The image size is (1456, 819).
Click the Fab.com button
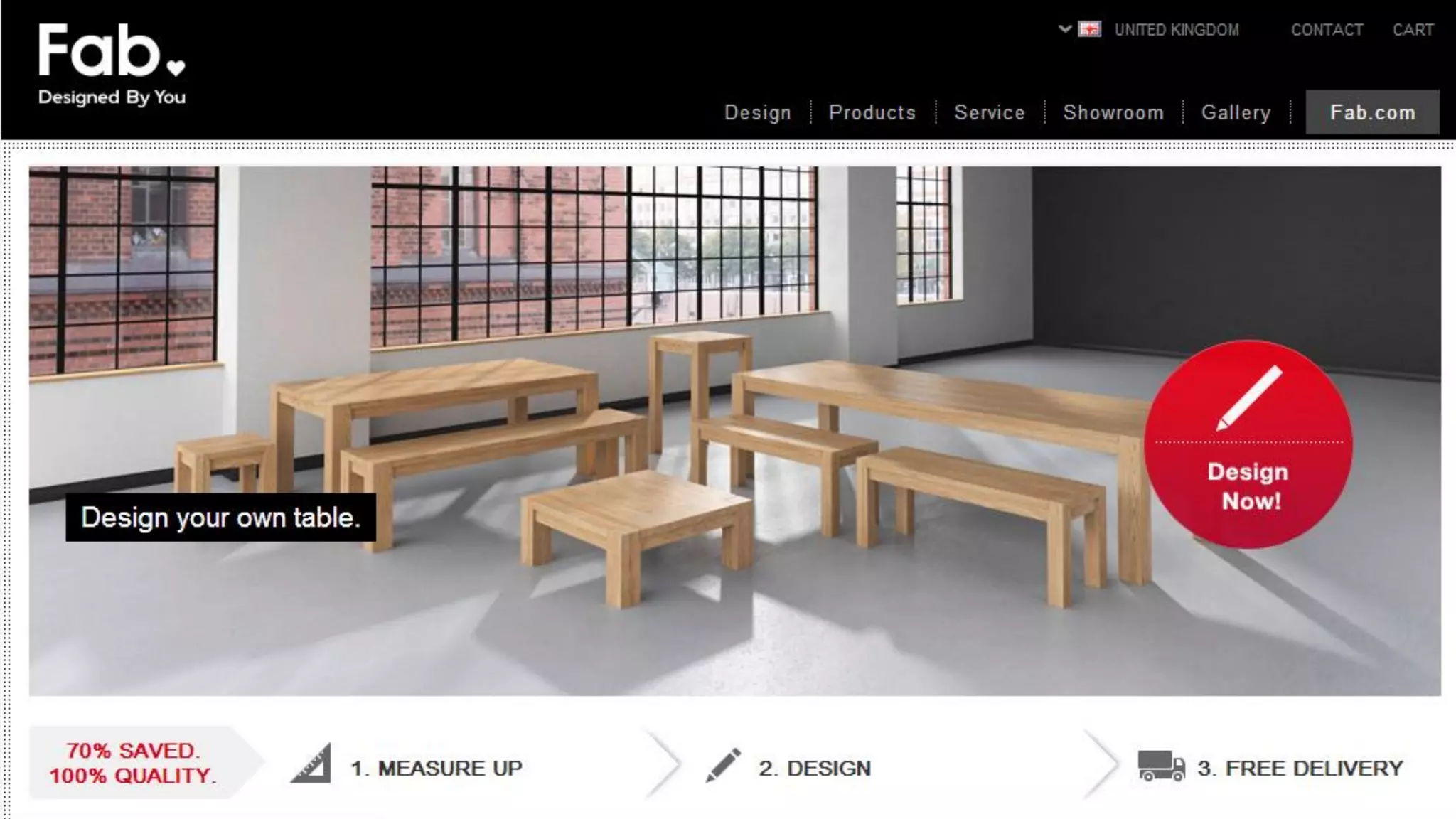1372,112
